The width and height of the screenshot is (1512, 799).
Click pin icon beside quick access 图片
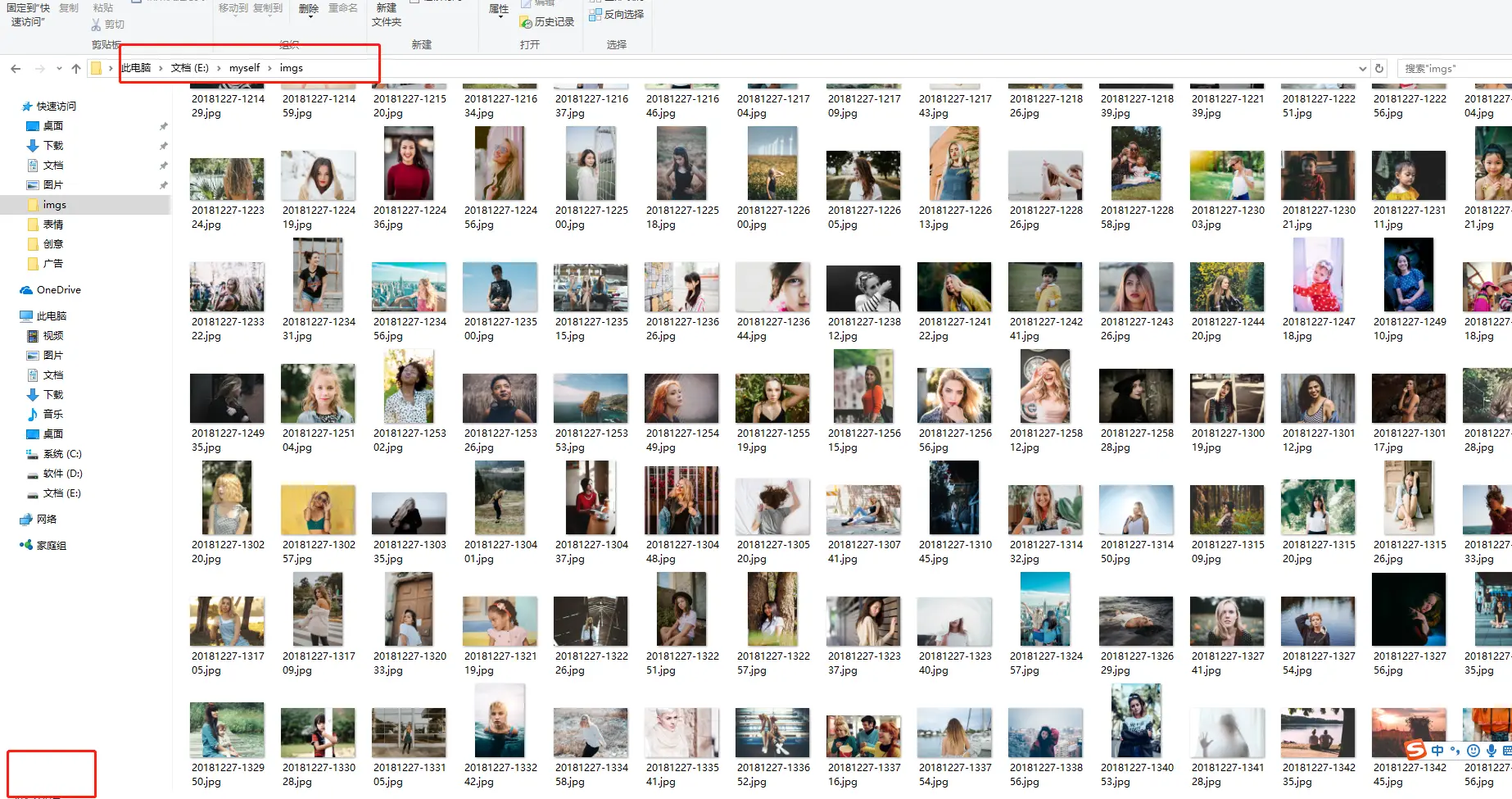coord(163,185)
